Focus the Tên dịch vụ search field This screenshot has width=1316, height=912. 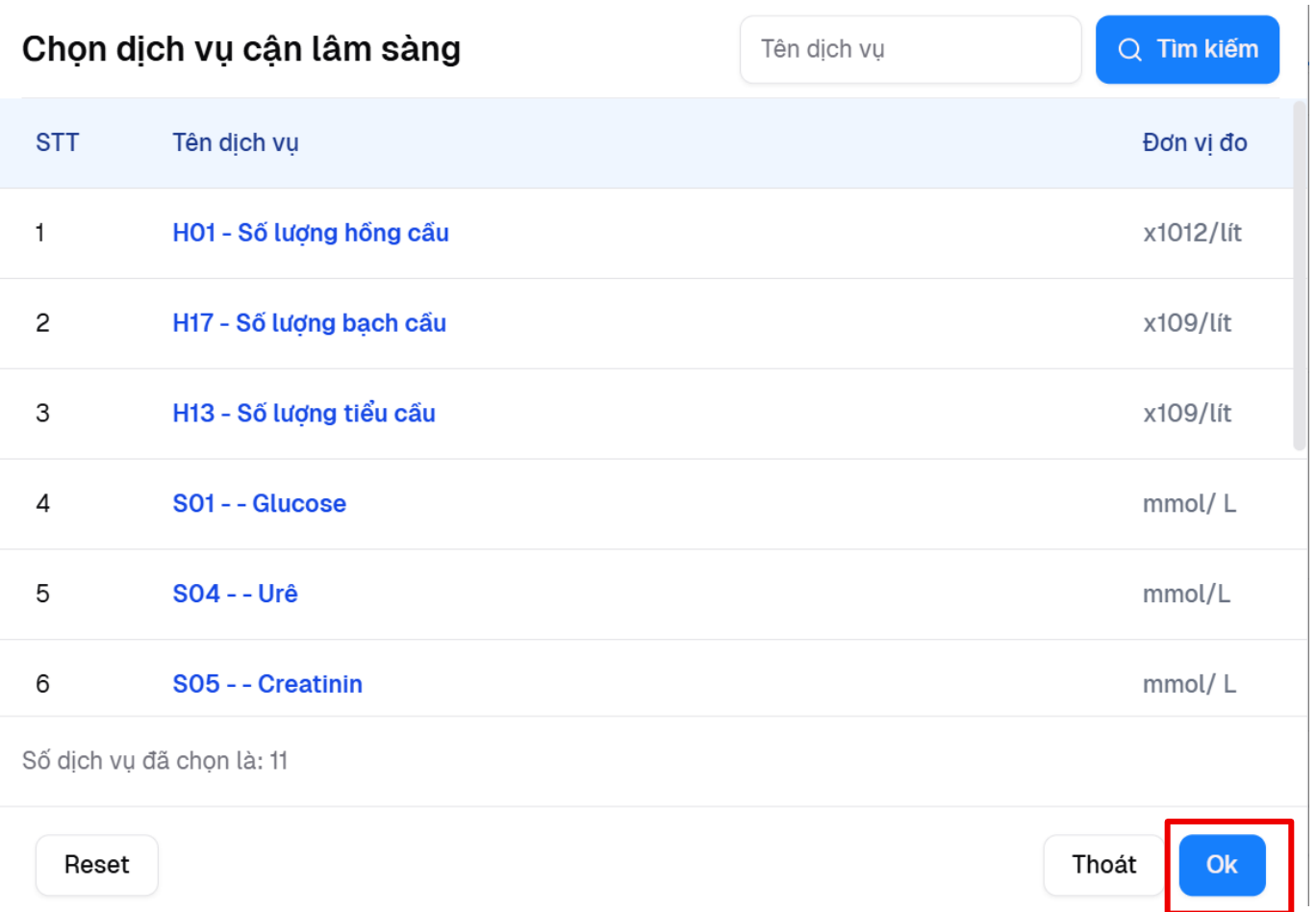[x=910, y=49]
